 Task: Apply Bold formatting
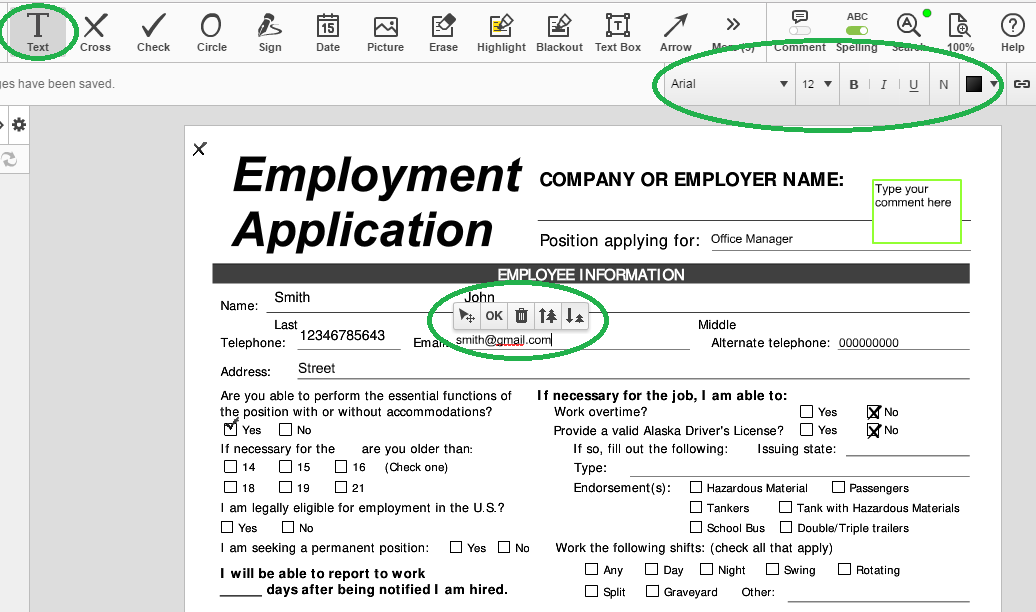(x=854, y=84)
